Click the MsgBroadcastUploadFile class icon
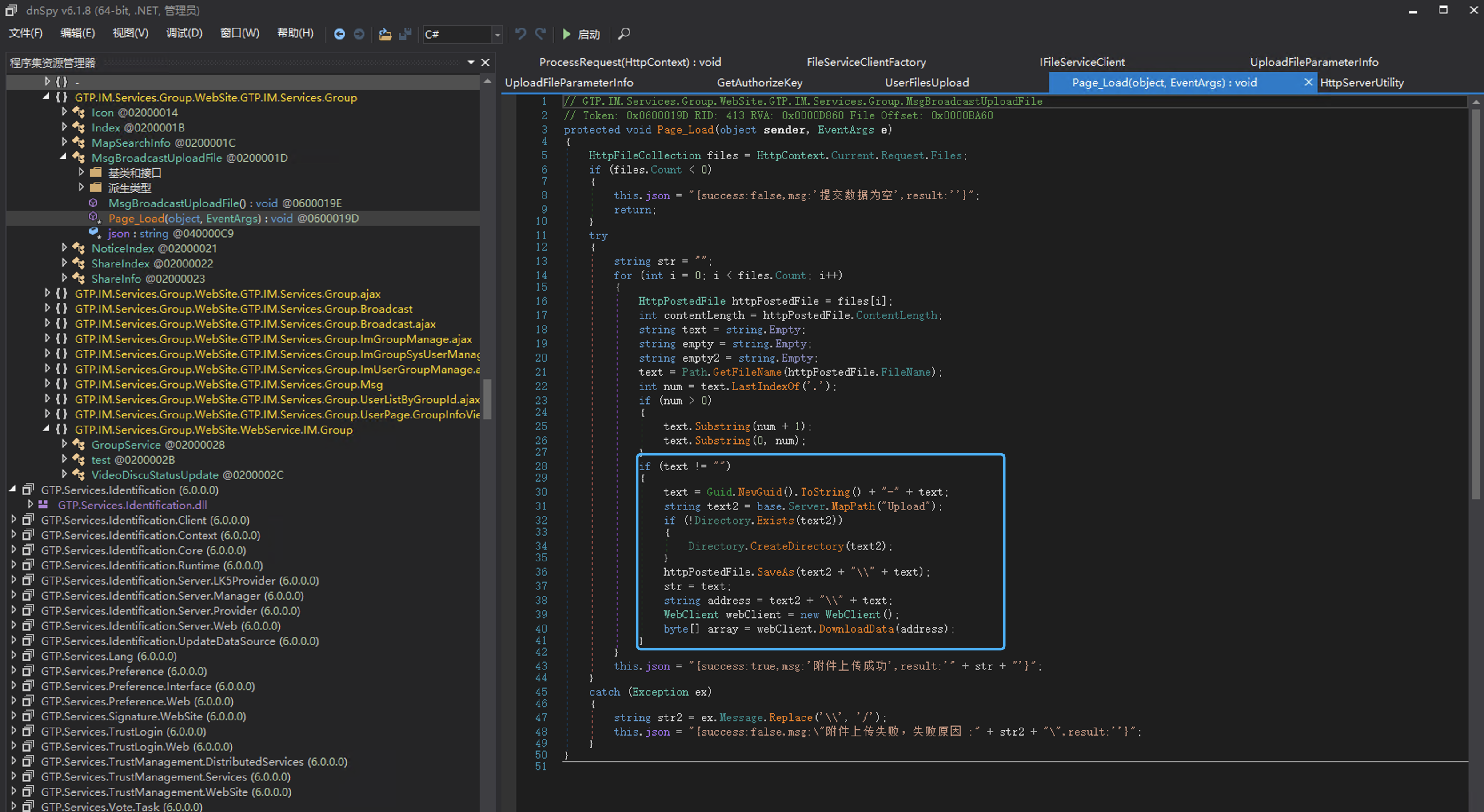Screen dimensions: 1484x812 (x=79, y=158)
